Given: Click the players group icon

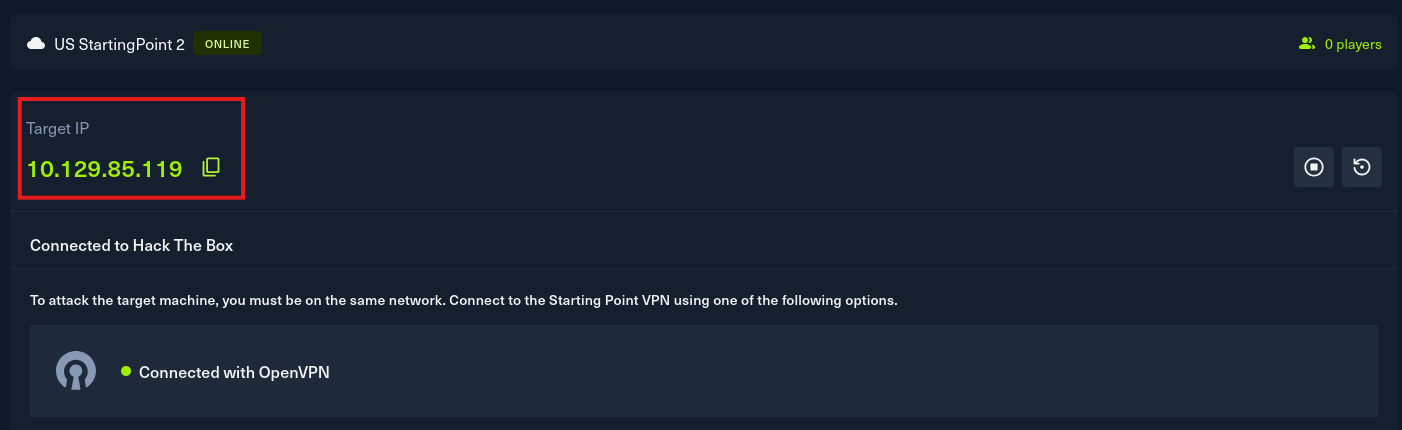Looking at the screenshot, I should tap(1306, 44).
